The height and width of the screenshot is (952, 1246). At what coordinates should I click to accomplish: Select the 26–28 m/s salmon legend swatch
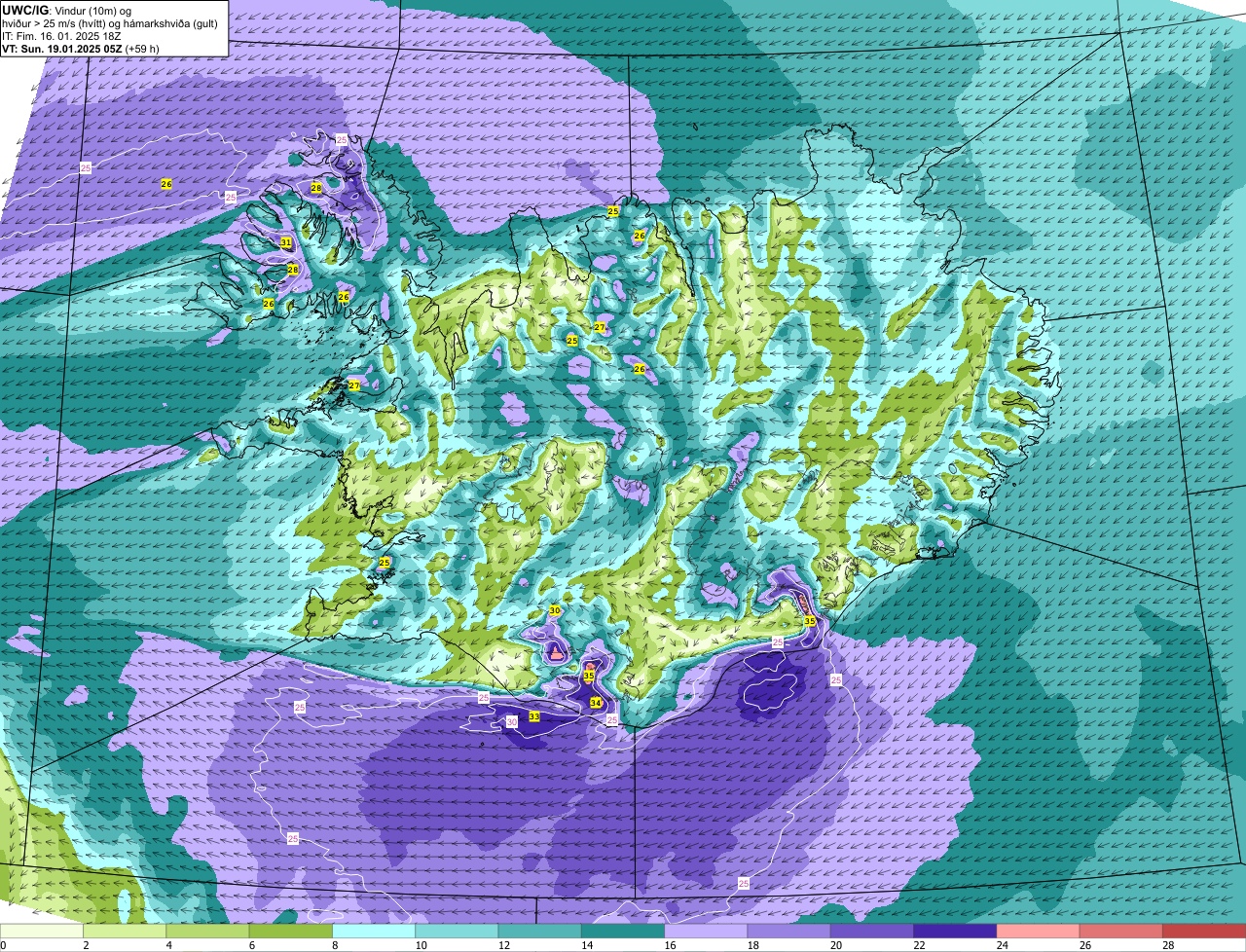pyautogui.click(x=1121, y=931)
